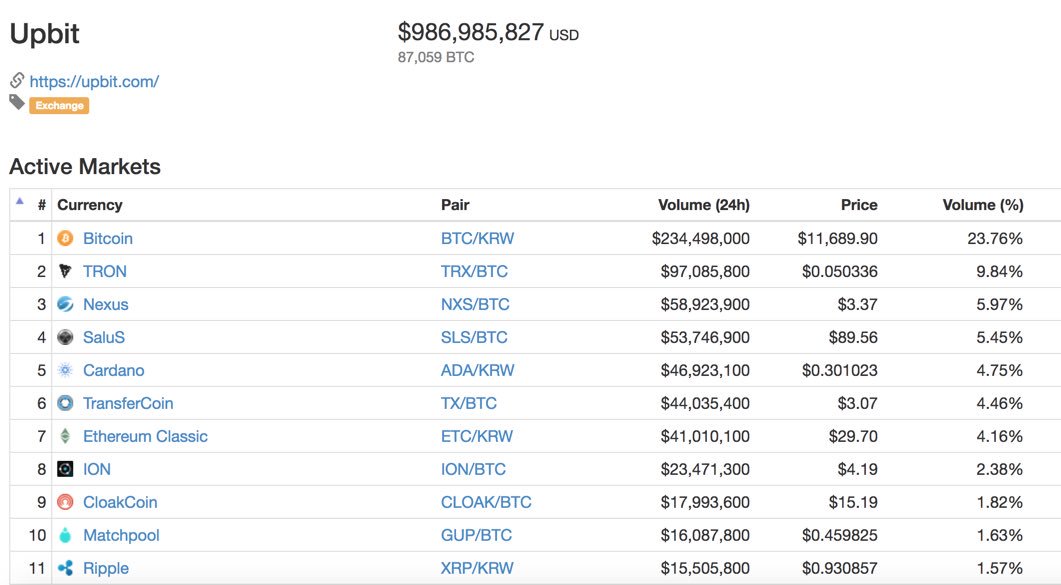Screen dimensions: 1061x585
Task: Open the CloakCoin currency link
Action: 120,502
